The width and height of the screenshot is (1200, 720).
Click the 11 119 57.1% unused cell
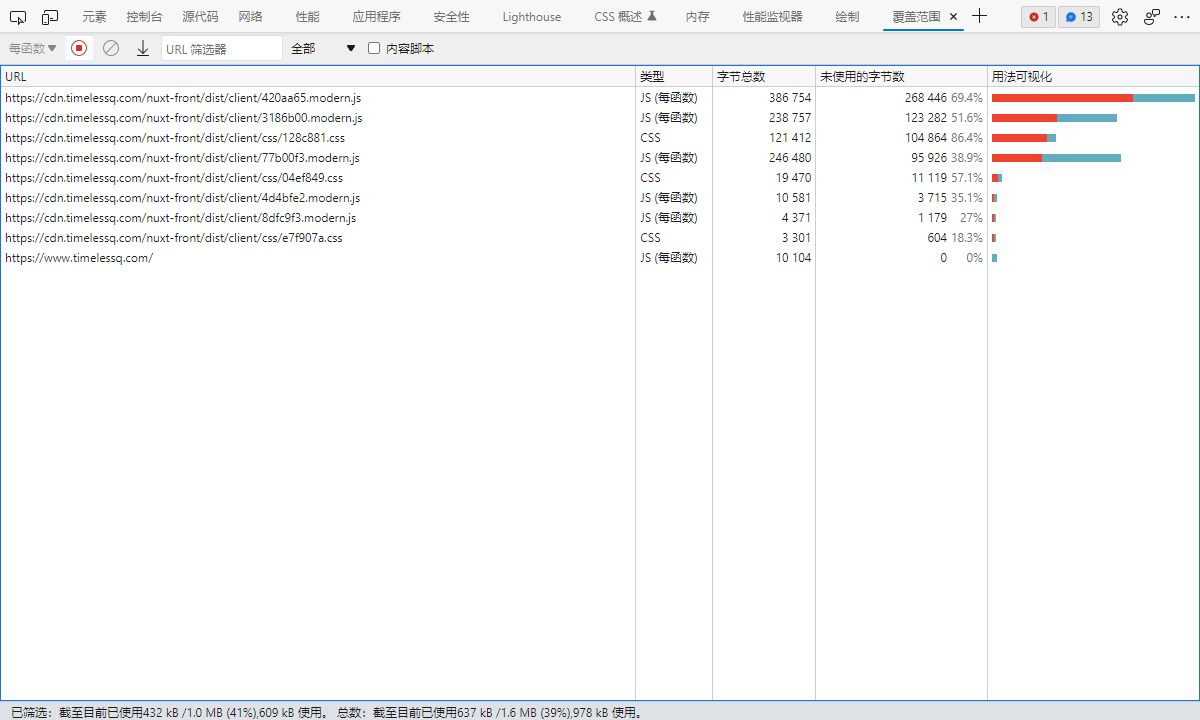click(901, 178)
